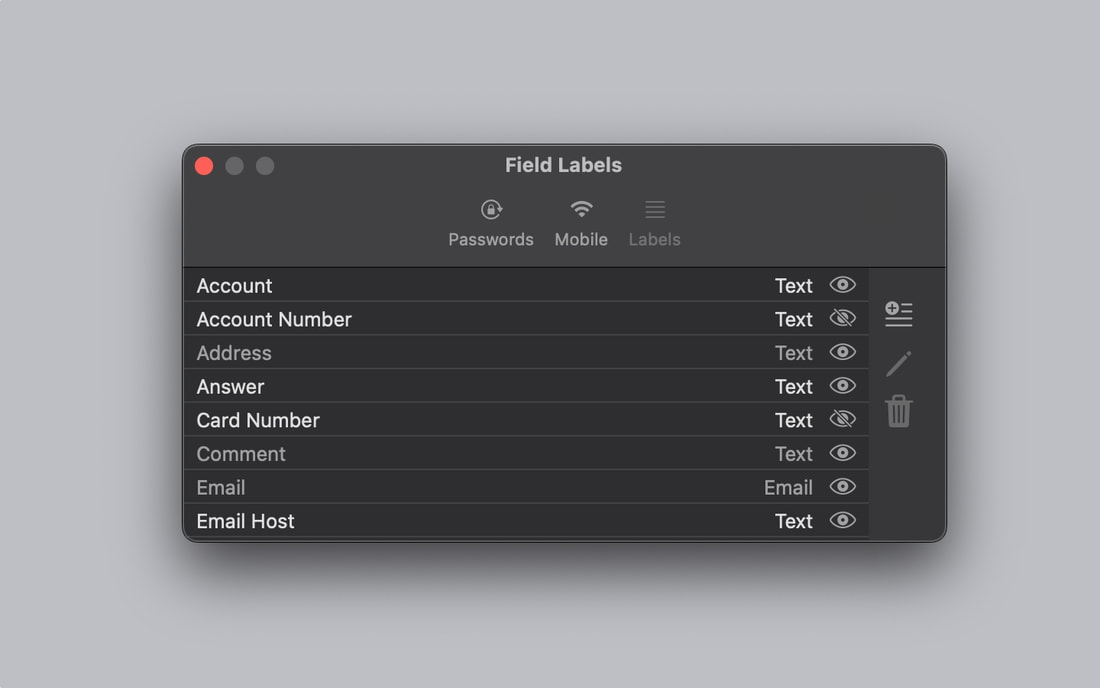The image size is (1100, 688).
Task: Switch to the Mobile tab
Action: pos(581,224)
